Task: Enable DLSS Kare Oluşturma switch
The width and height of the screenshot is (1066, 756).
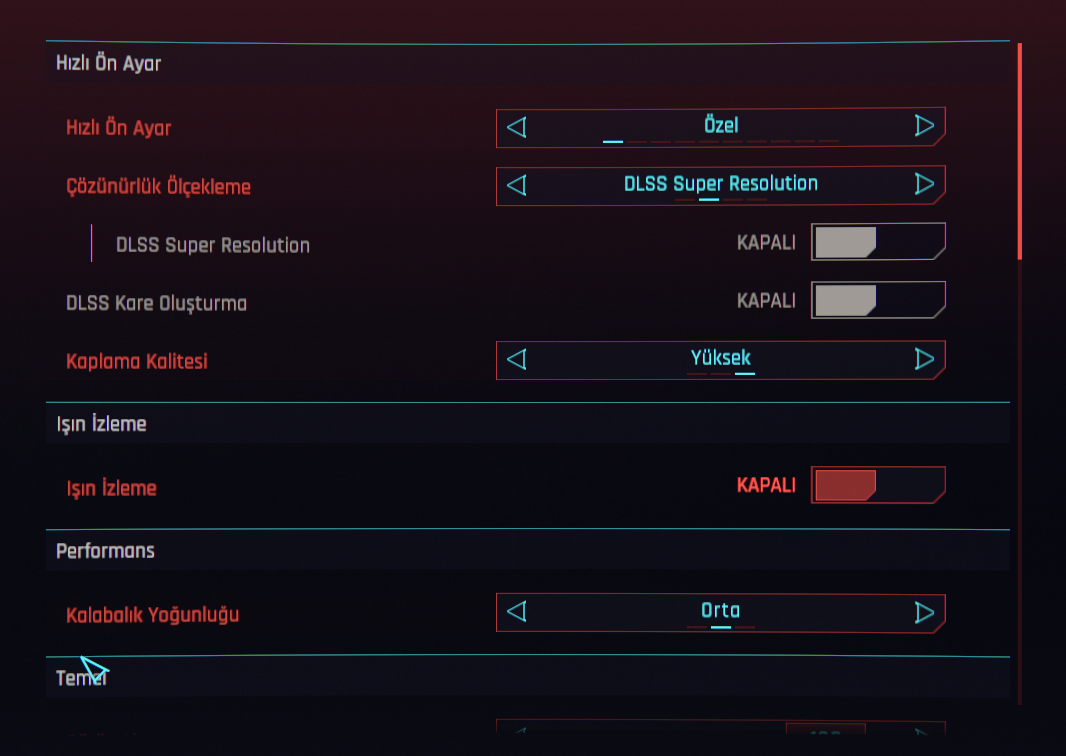Action: coord(877,300)
